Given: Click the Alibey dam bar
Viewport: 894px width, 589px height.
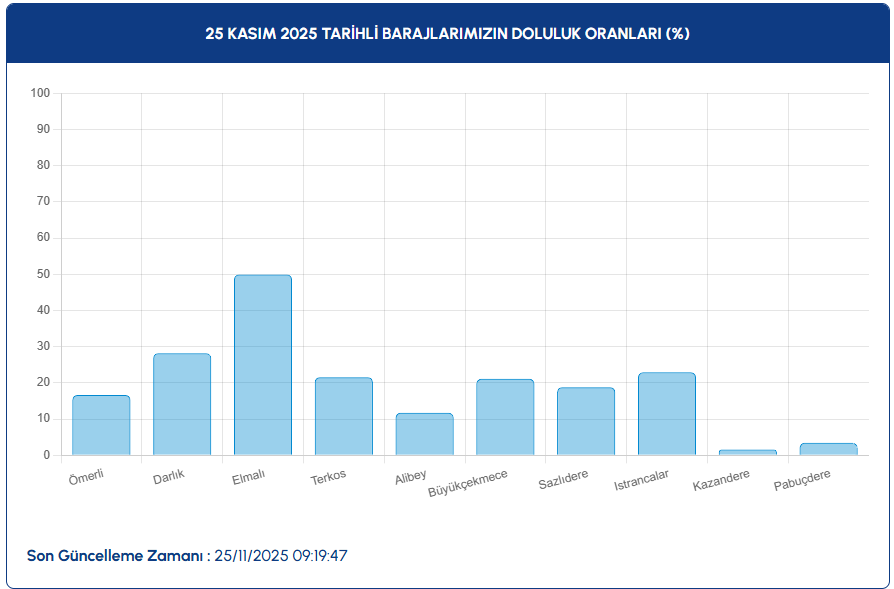Looking at the screenshot, I should coord(424,435).
